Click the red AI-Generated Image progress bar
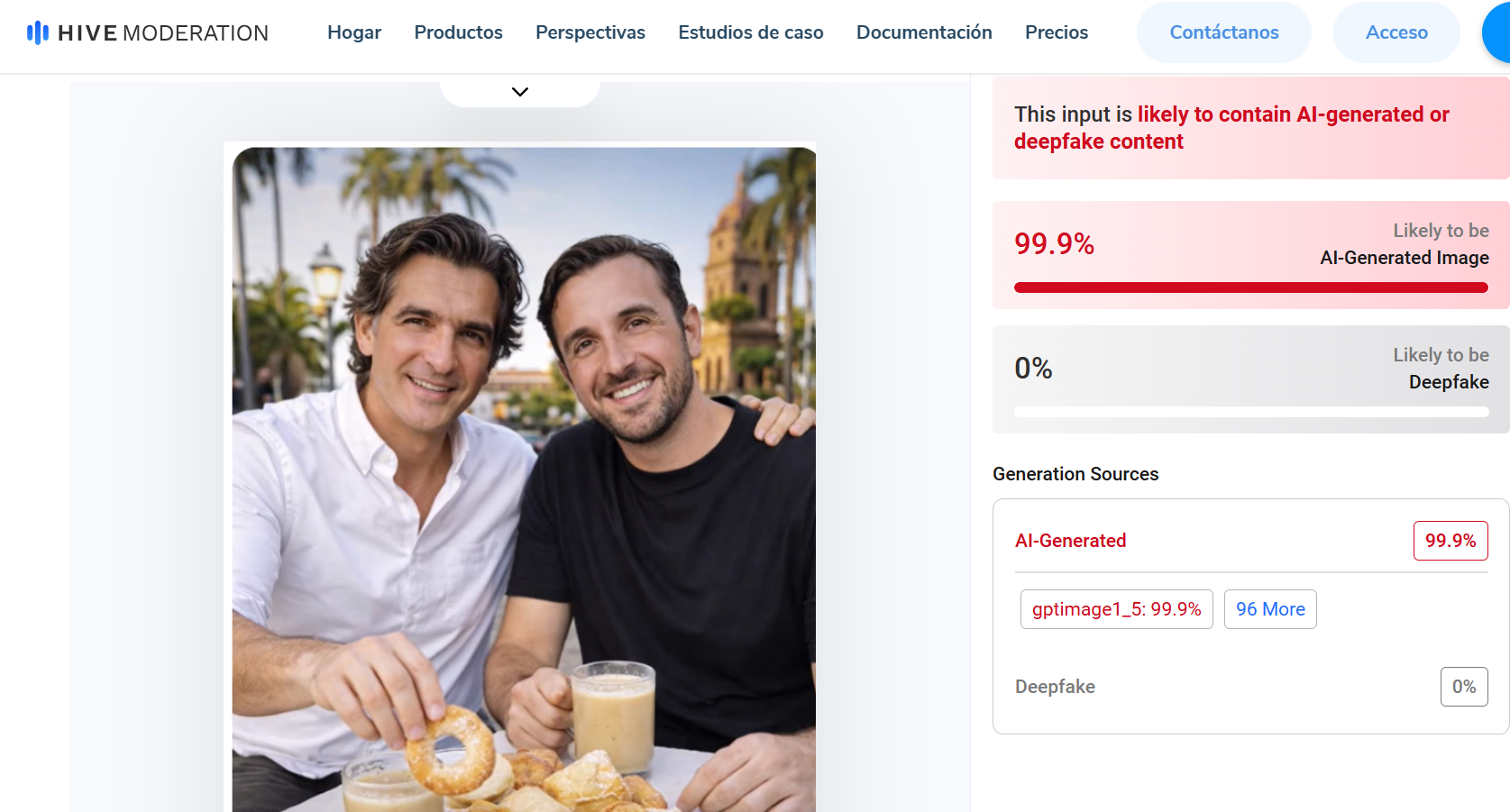The image size is (1510, 812). click(x=1251, y=287)
